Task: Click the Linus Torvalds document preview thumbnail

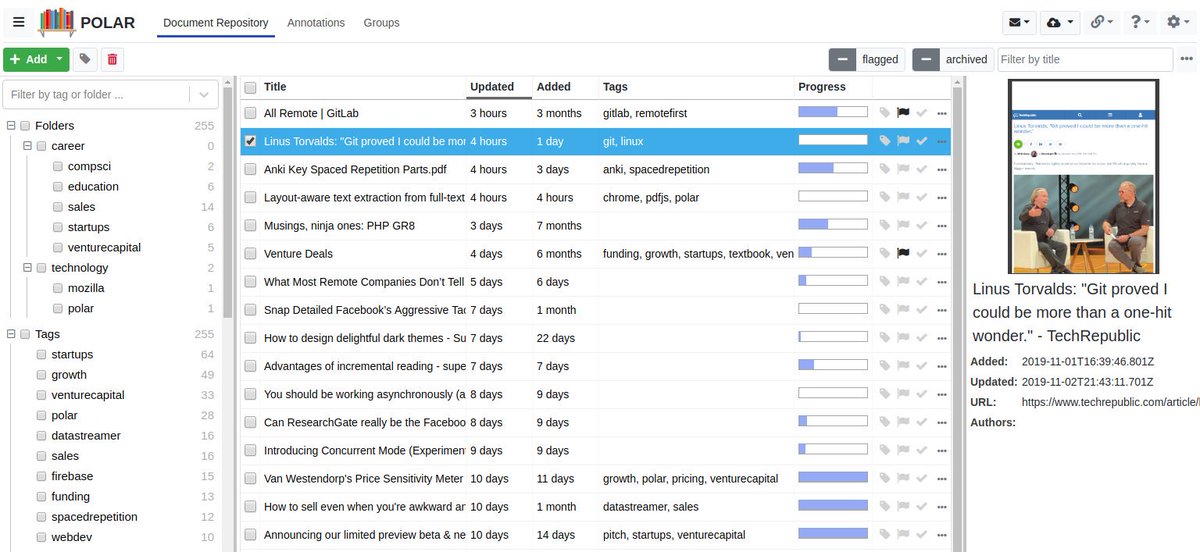Action: (x=1083, y=177)
